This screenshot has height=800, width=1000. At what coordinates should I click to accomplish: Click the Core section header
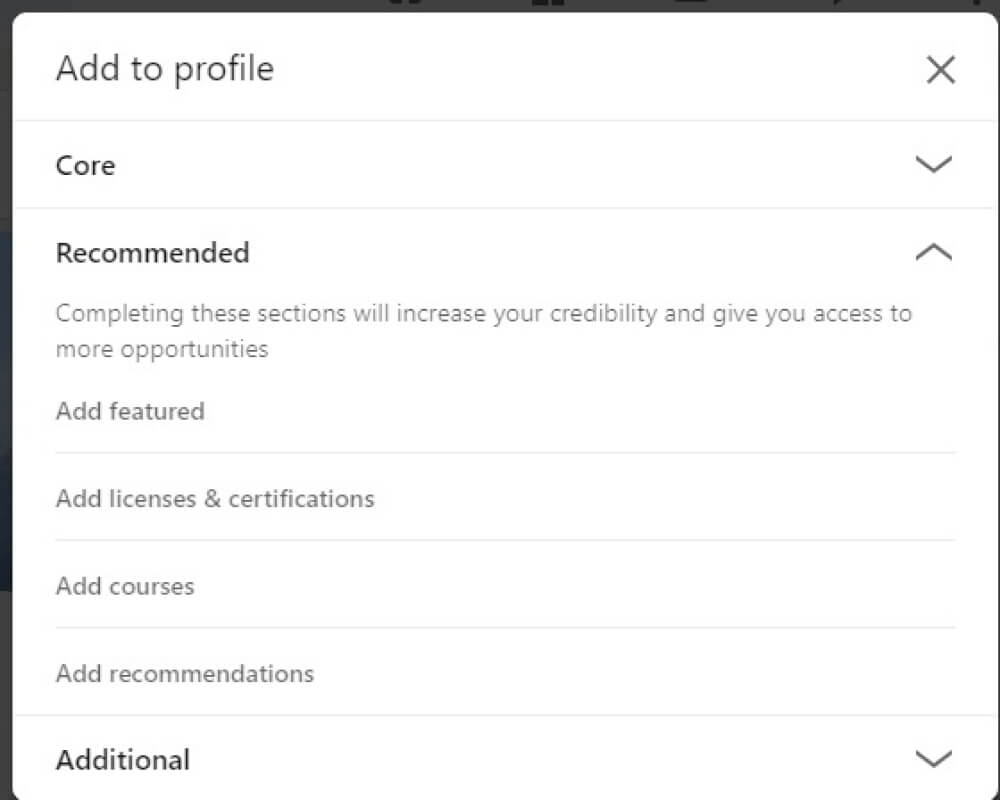tap(85, 164)
